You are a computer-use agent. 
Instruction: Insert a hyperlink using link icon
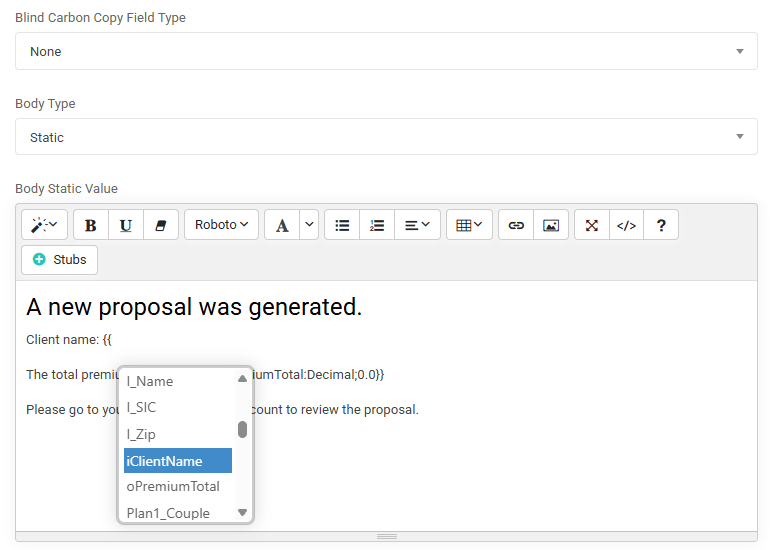[x=516, y=225]
